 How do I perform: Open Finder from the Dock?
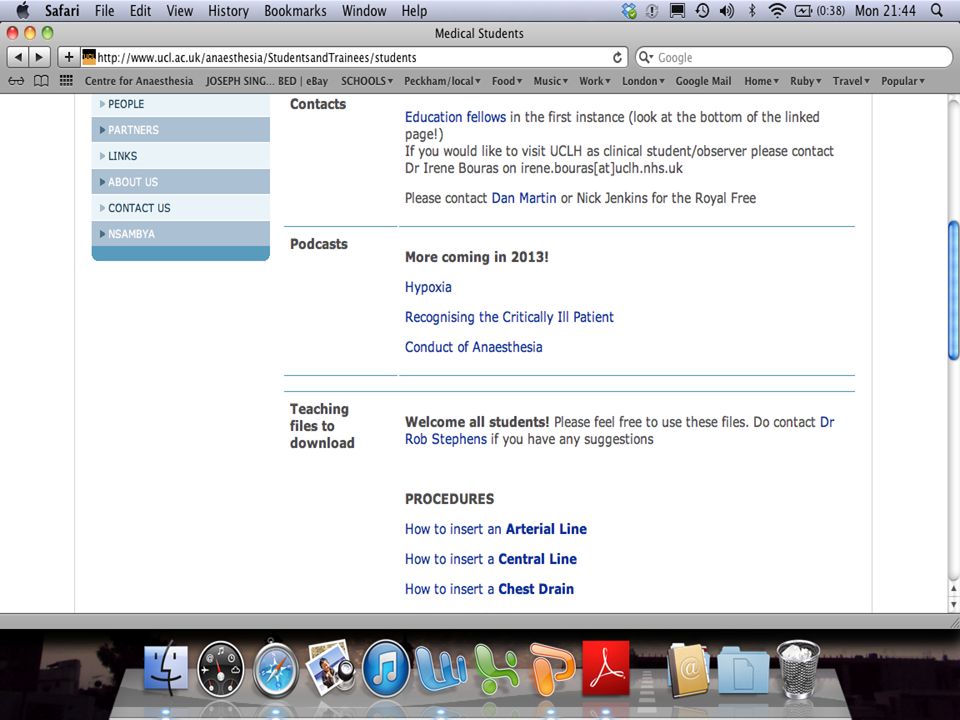pos(166,669)
